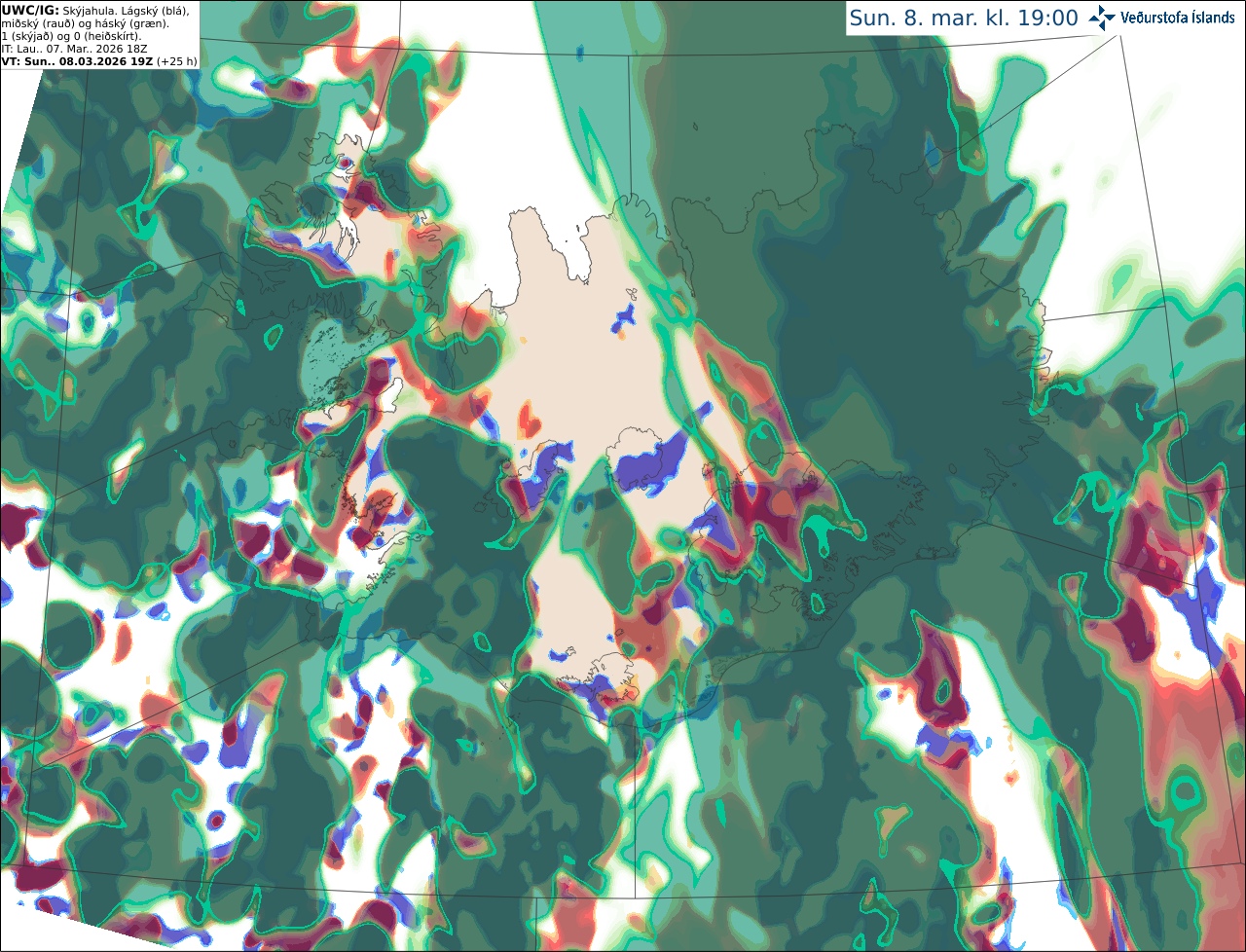Click the 'Sun. 8. mar. kl. 19:00' timestamp
Image resolution: width=1246 pixels, height=952 pixels.
point(964,18)
